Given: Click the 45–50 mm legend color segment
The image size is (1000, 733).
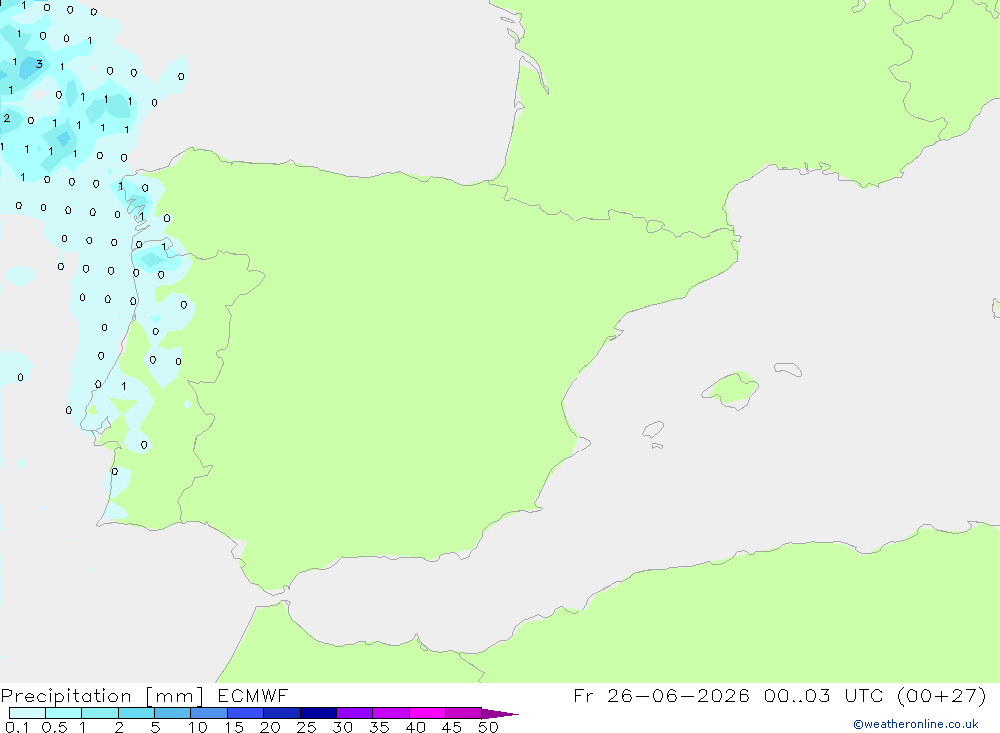Looking at the screenshot, I should click(464, 713).
